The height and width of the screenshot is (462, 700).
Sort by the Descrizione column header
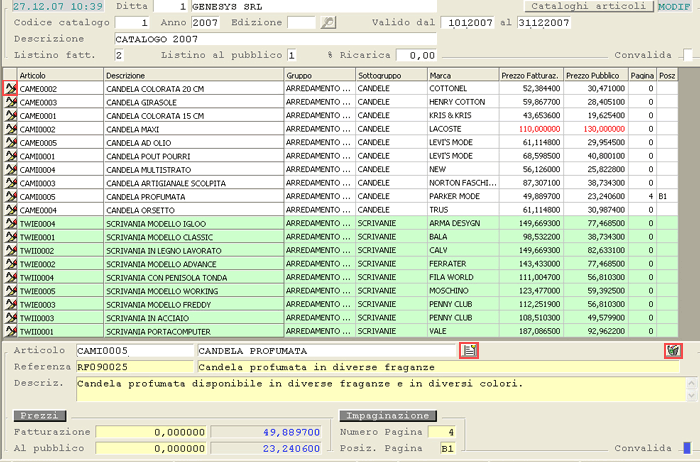[194, 75]
